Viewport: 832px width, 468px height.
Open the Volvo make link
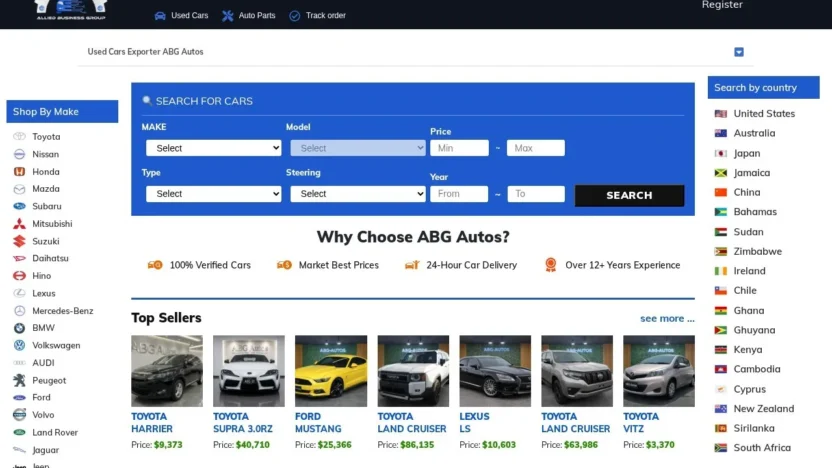click(43, 415)
